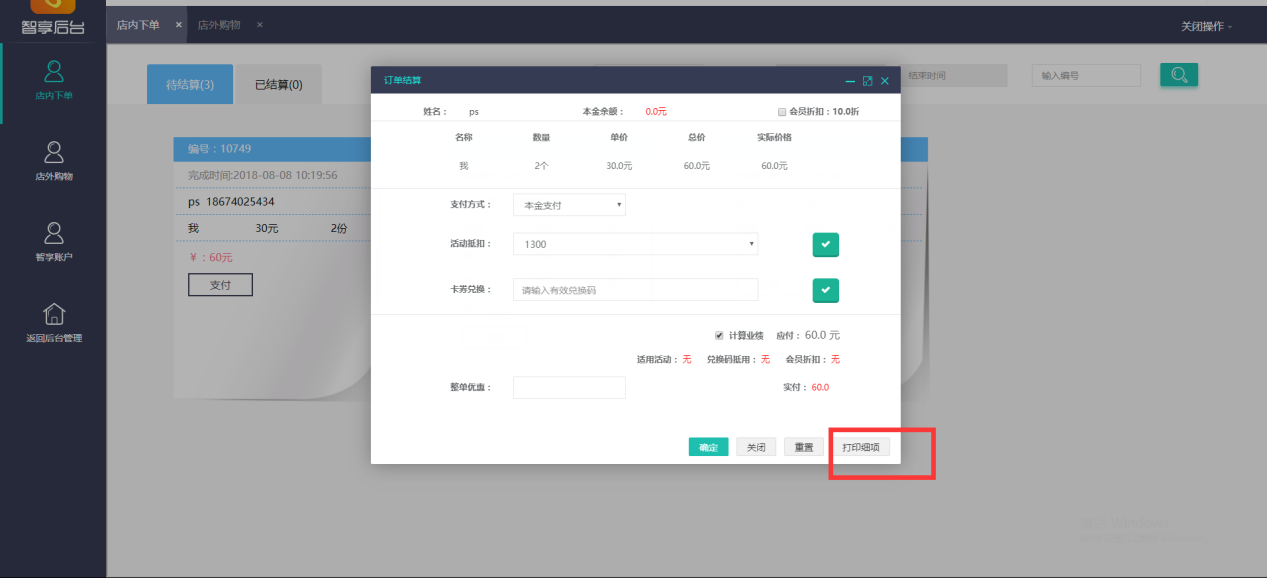Click the 30.0元 unit price cell
Screen dimensions: 1267x578
click(619, 165)
